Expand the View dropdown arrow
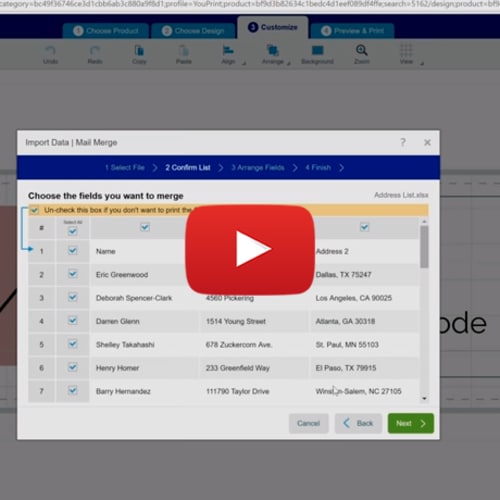 pyautogui.click(x=422, y=63)
